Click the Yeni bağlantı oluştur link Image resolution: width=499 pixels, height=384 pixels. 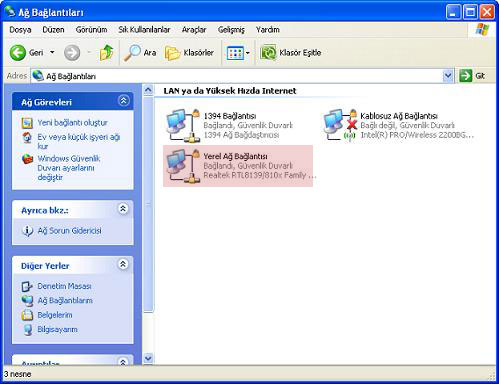pos(72,123)
